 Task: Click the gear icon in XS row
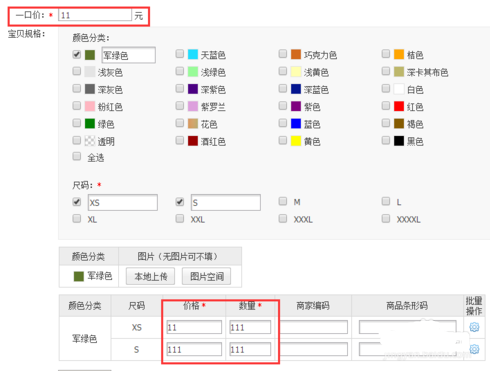pyautogui.click(x=474, y=327)
